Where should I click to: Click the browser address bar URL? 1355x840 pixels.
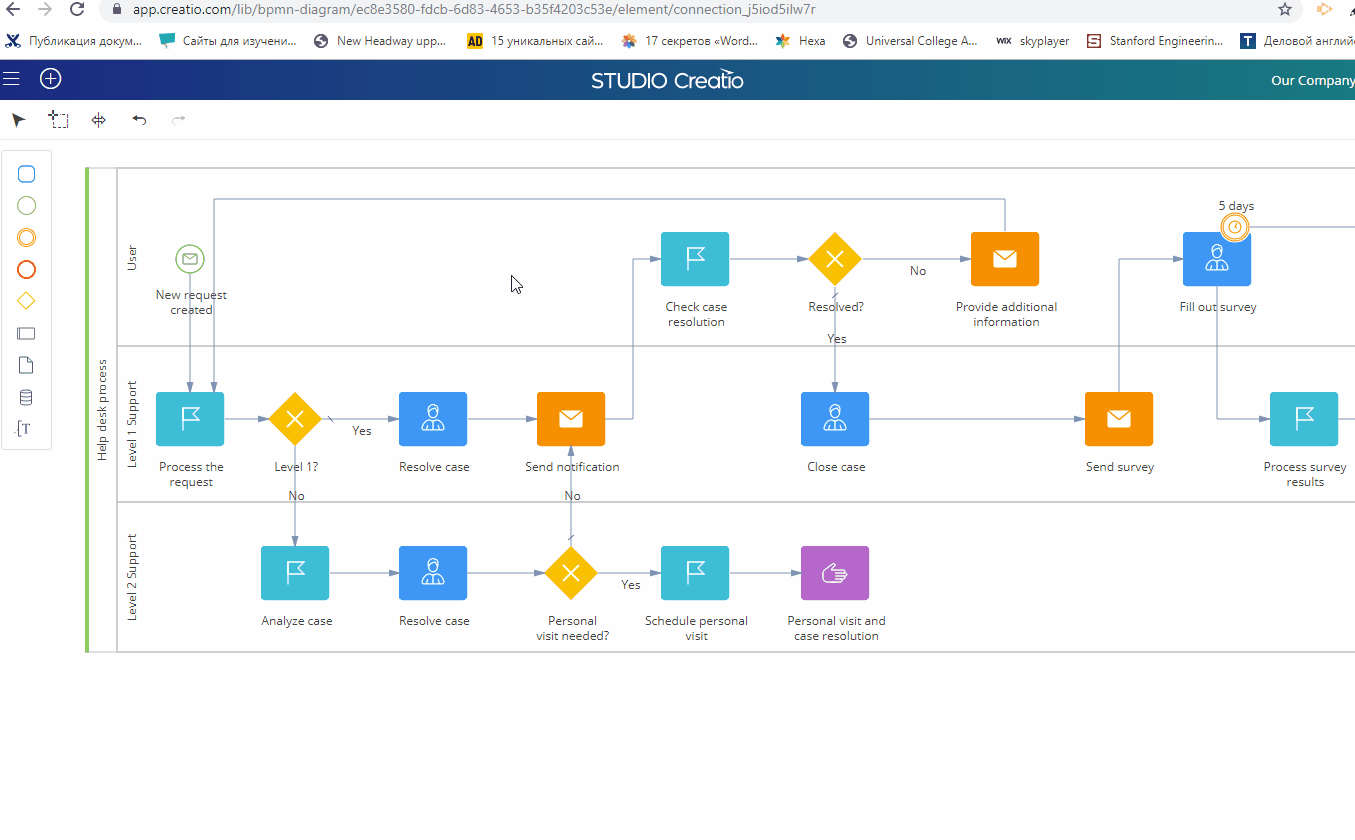474,9
